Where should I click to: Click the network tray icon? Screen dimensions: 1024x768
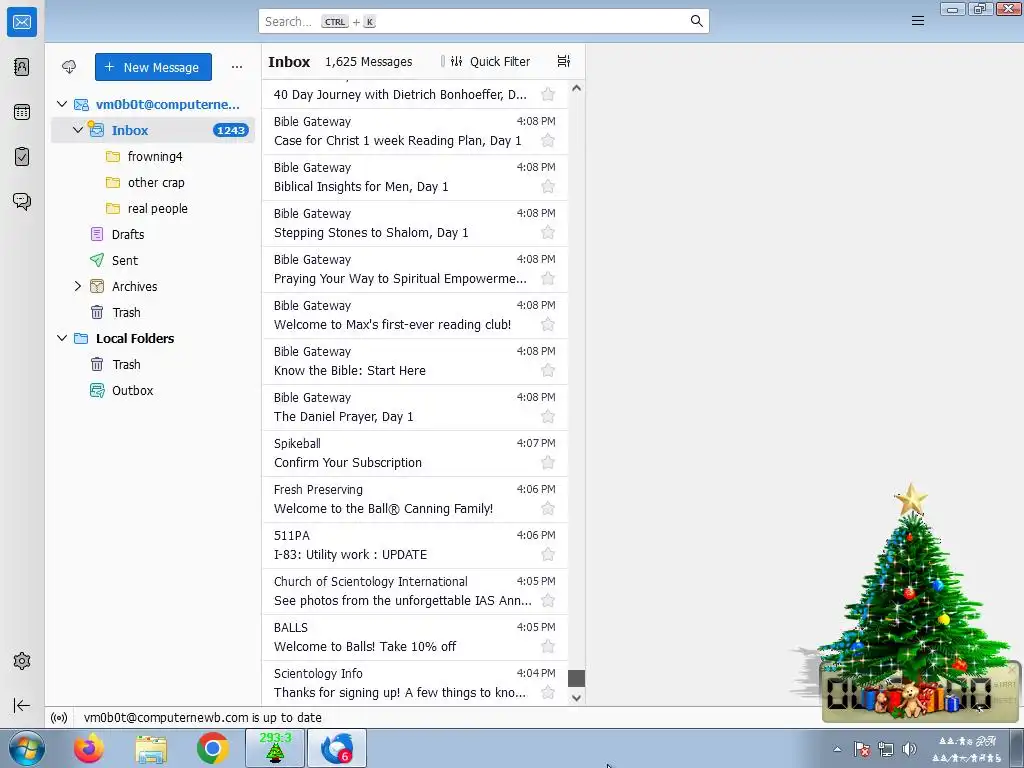tap(886, 749)
